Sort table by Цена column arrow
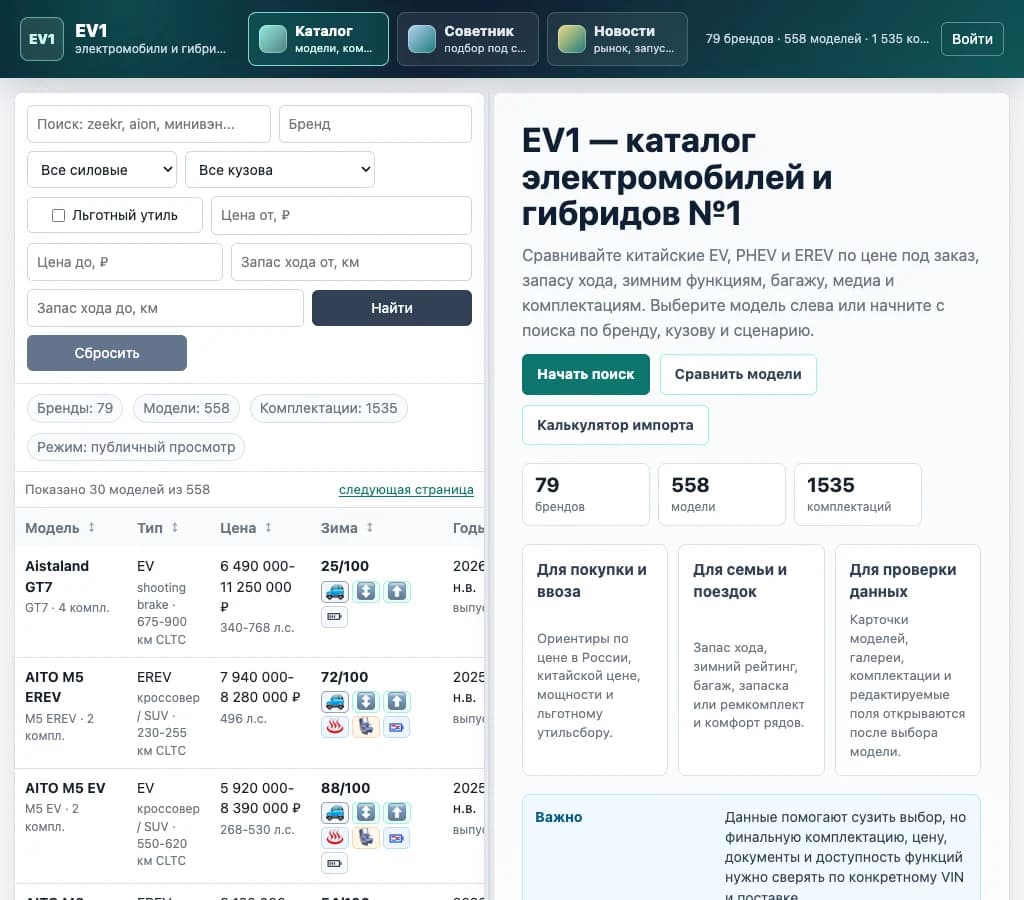Viewport: 1024px width, 900px height. tap(268, 527)
